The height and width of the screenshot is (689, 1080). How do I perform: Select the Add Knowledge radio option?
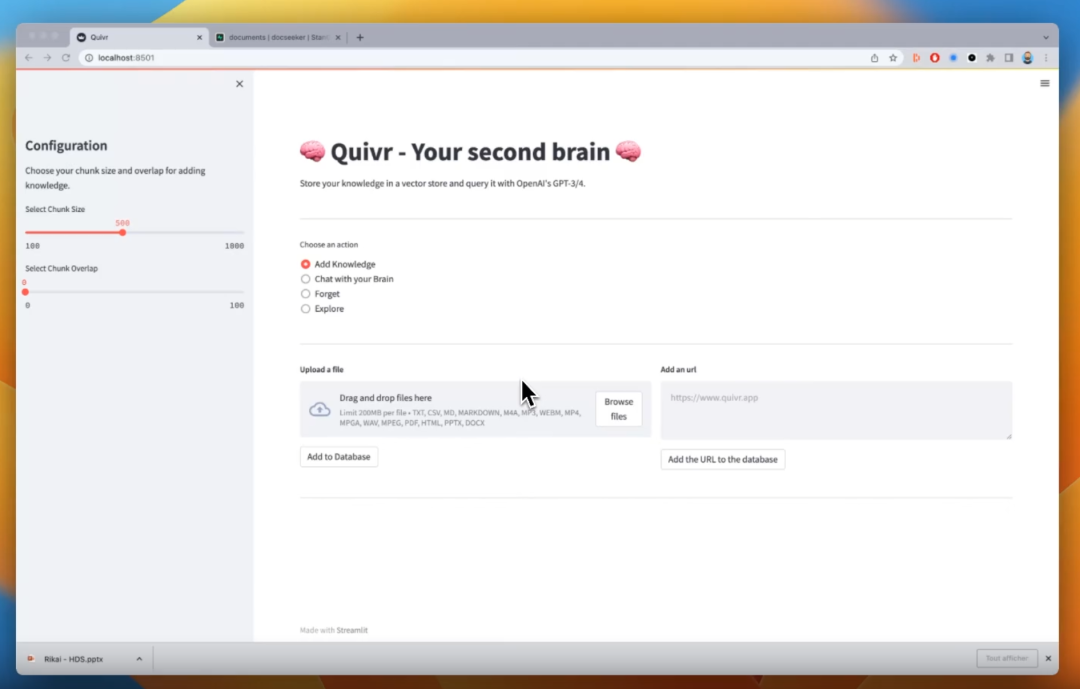(x=305, y=264)
